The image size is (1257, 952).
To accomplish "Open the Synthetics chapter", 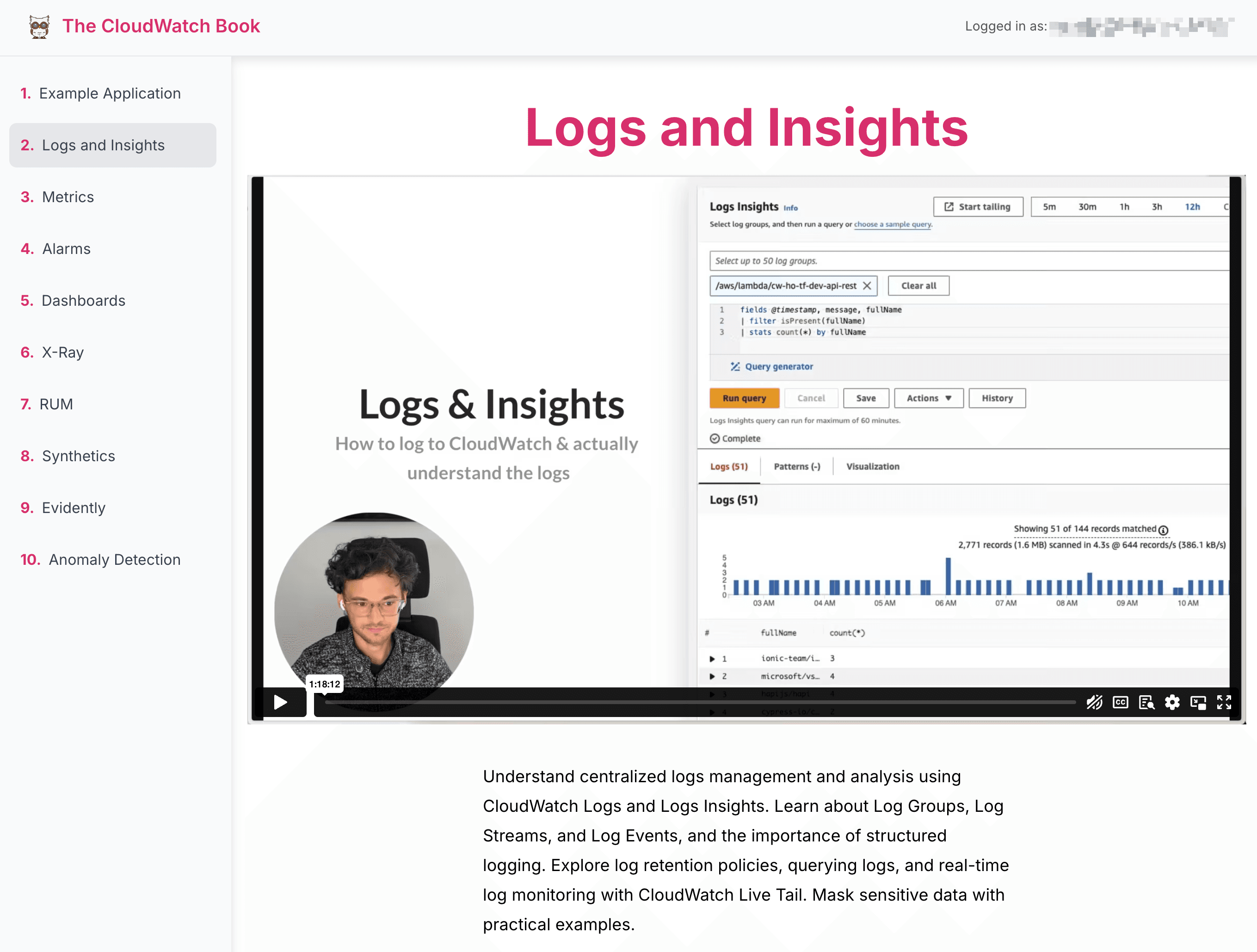I will click(112, 456).
